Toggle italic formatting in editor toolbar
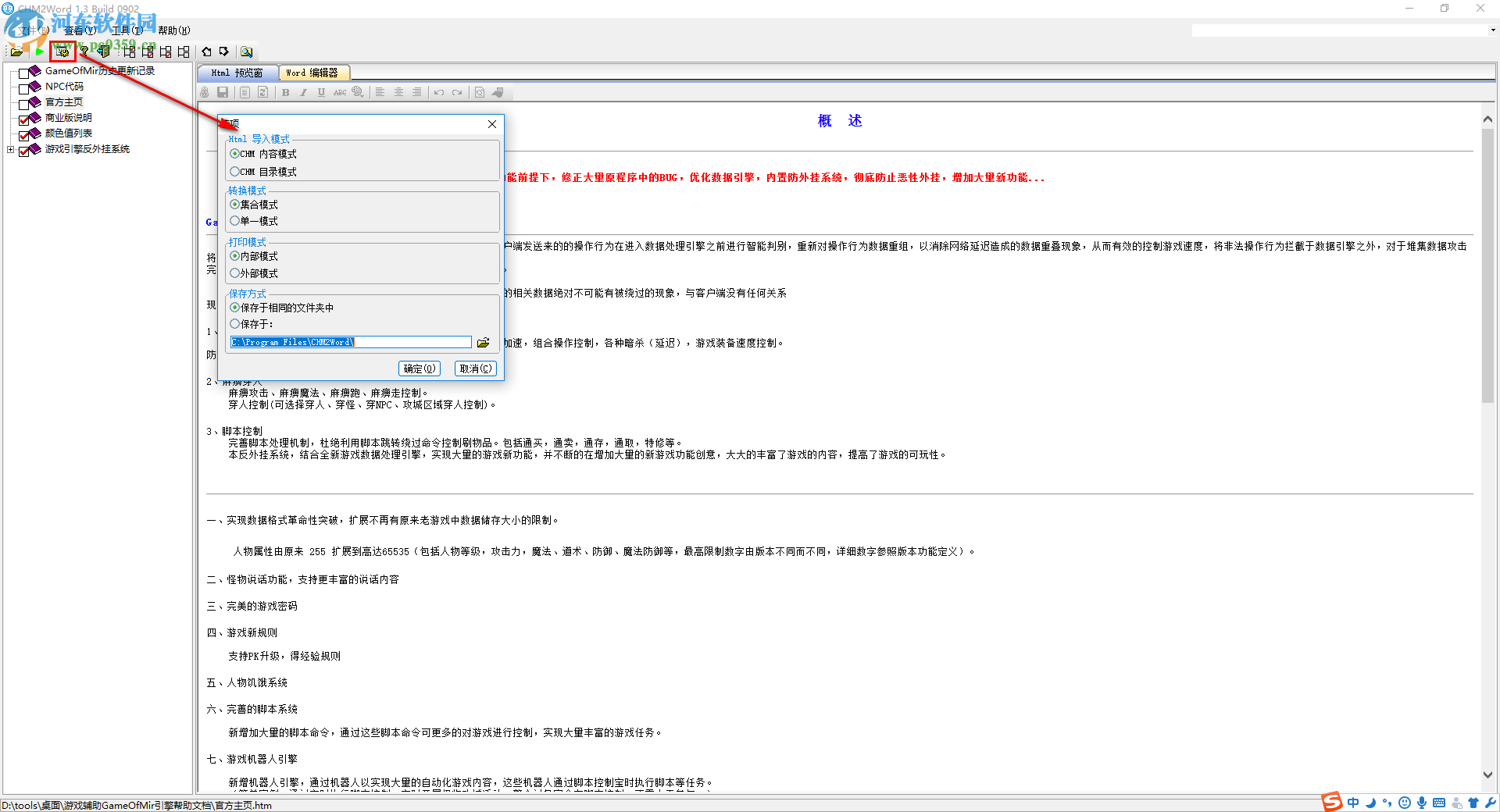Image resolution: width=1500 pixels, height=812 pixels. (303, 92)
